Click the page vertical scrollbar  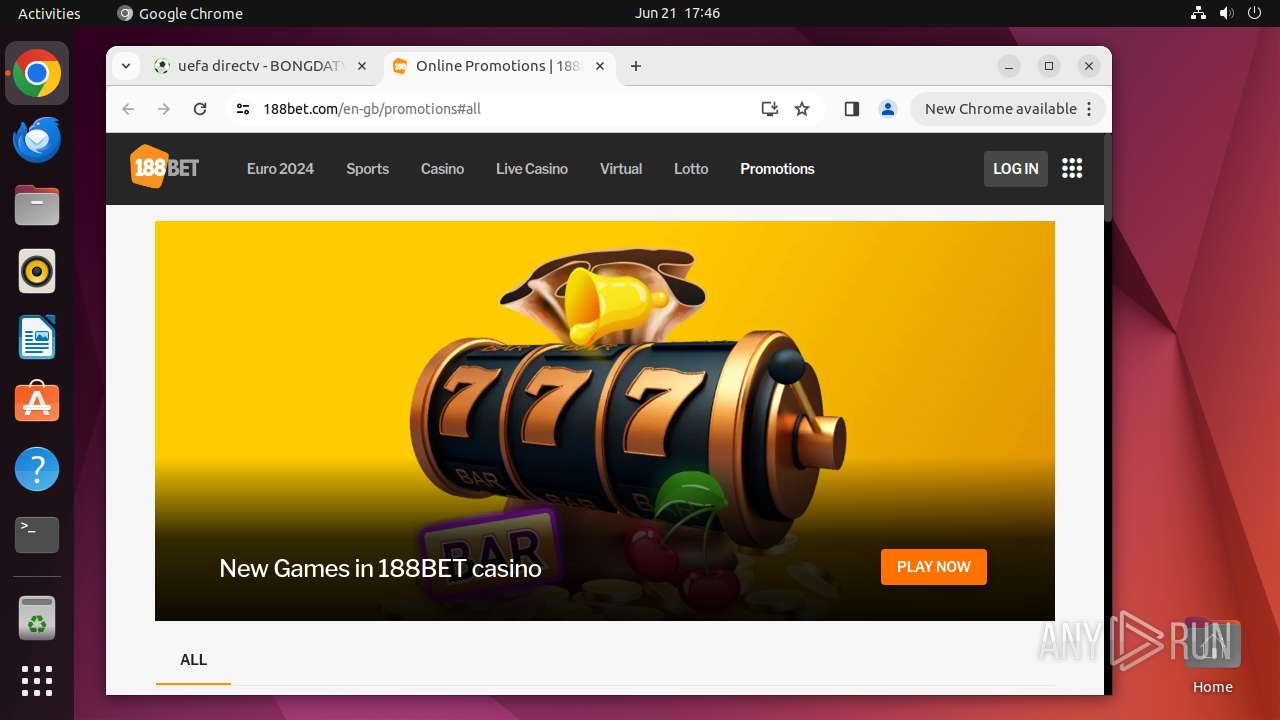(1107, 178)
